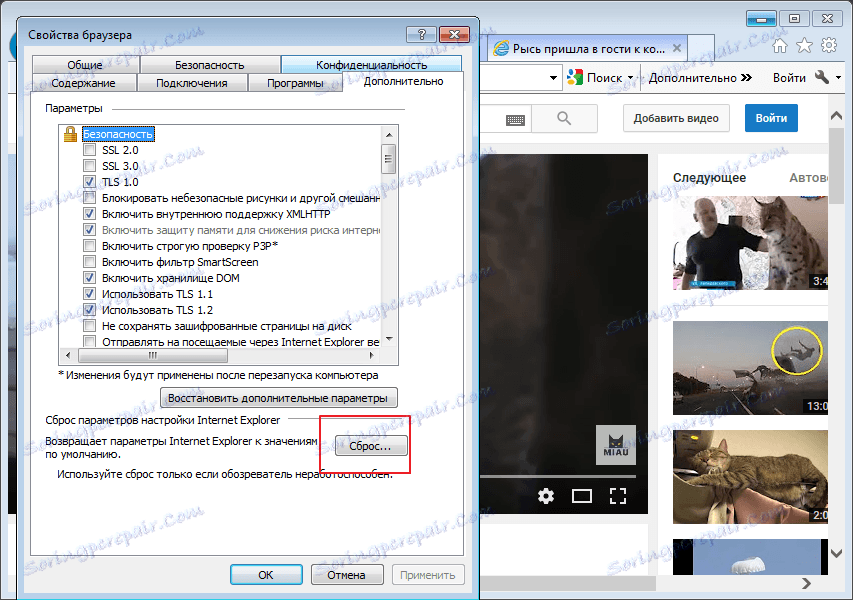Screen dimensions: 853x600
Task: Click the Сброс... button
Action: pyautogui.click(x=370, y=446)
